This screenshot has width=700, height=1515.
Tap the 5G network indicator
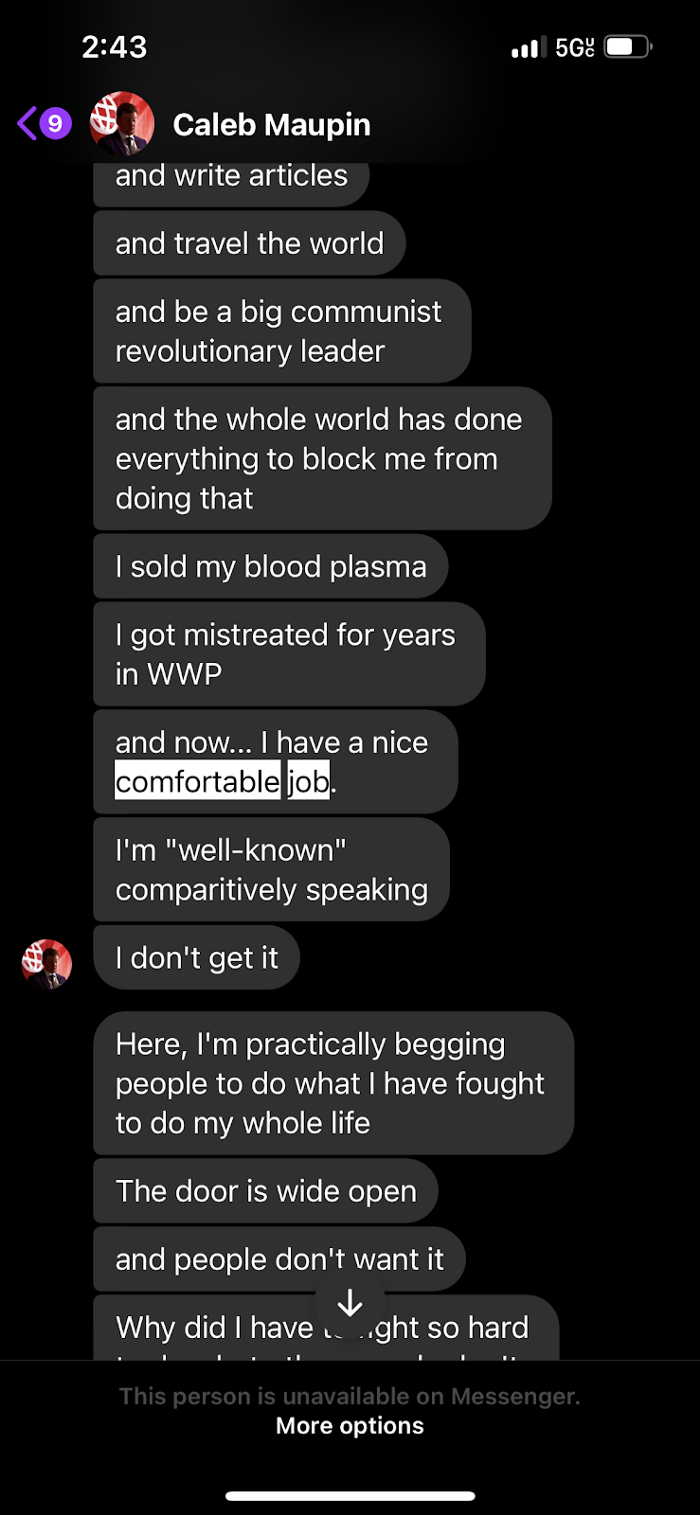coord(575,47)
